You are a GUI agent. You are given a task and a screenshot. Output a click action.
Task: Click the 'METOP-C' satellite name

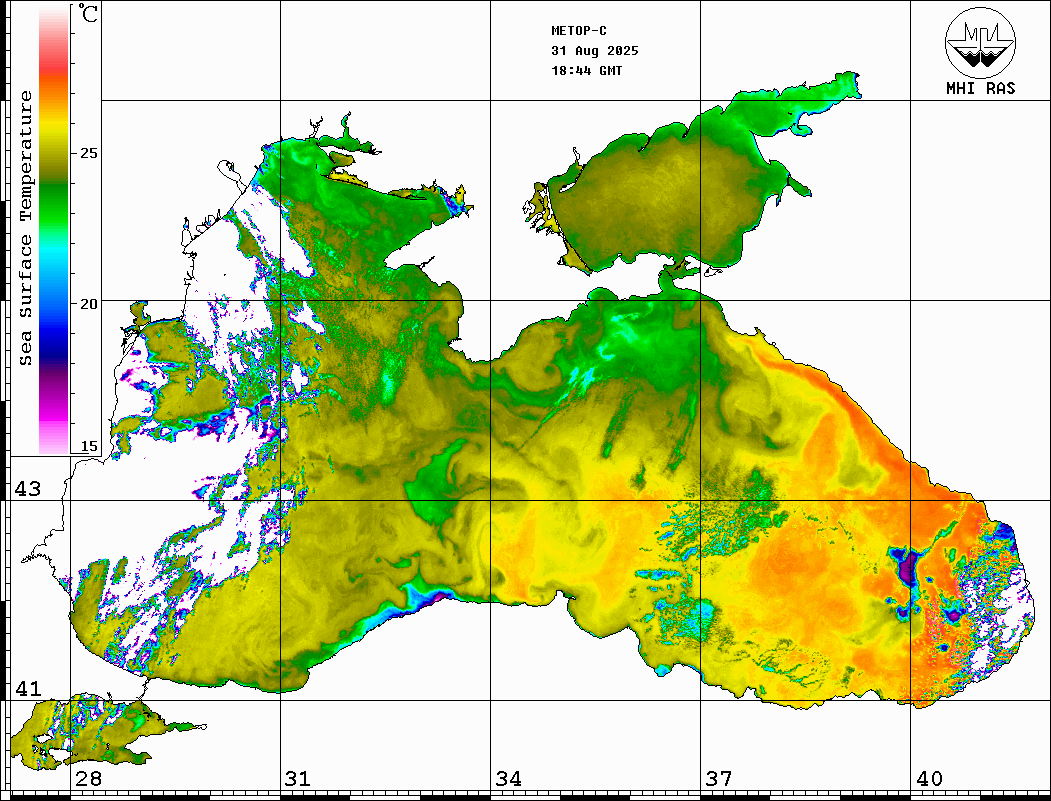coord(579,31)
